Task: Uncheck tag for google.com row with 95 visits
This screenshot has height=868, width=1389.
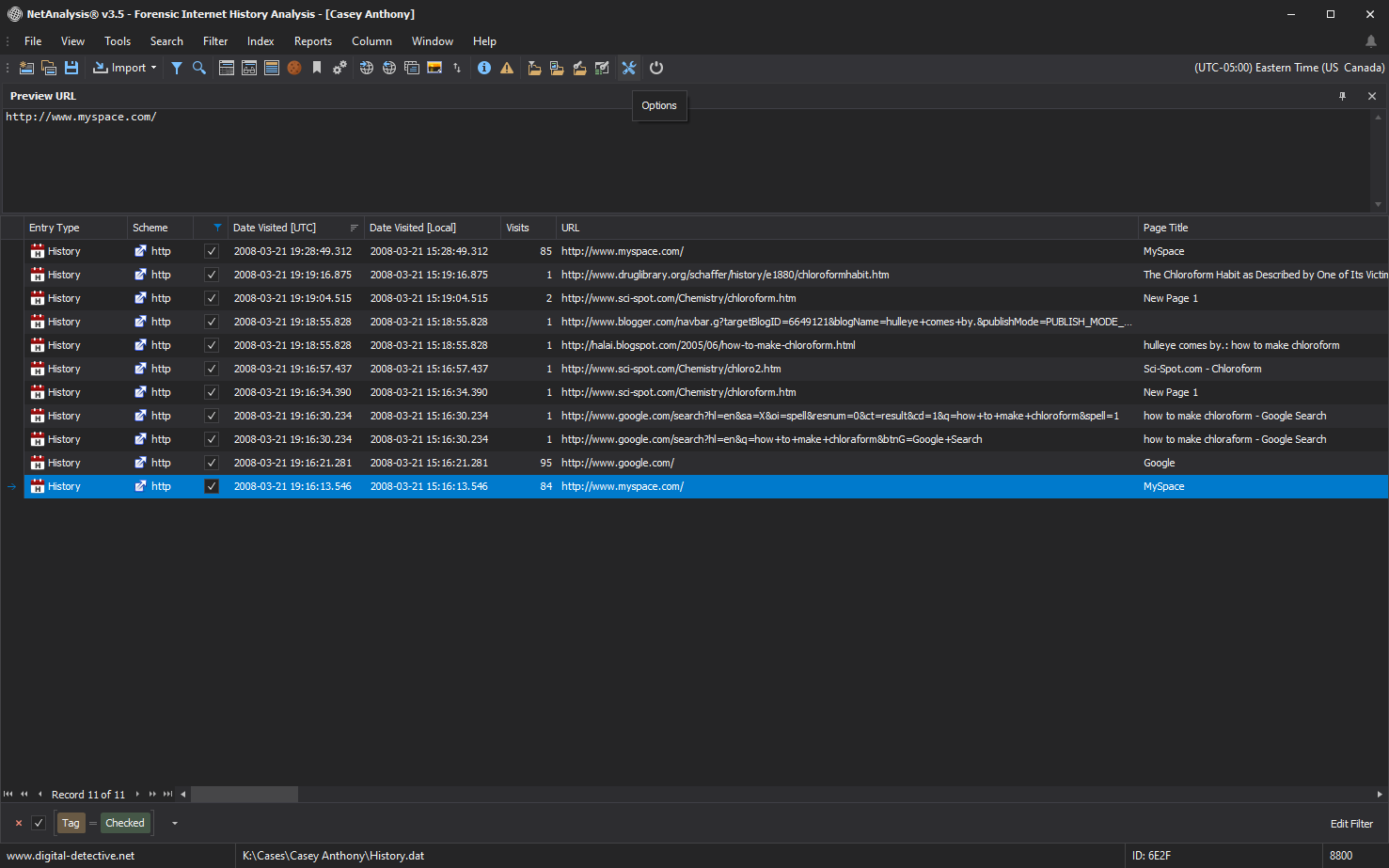Action: point(212,463)
